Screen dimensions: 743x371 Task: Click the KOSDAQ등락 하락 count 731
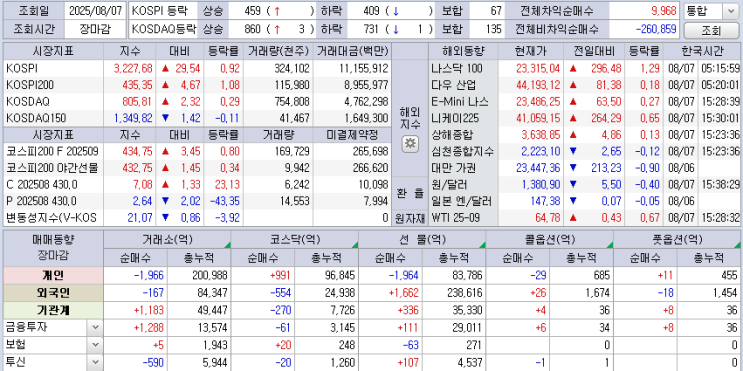[371, 29]
